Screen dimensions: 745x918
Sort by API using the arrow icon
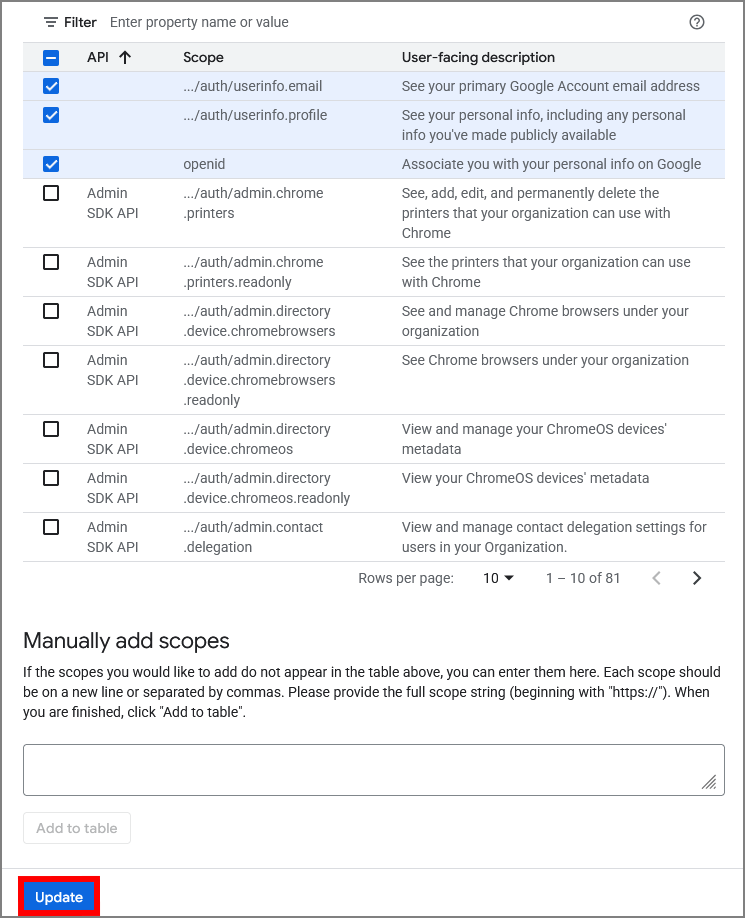pos(125,57)
